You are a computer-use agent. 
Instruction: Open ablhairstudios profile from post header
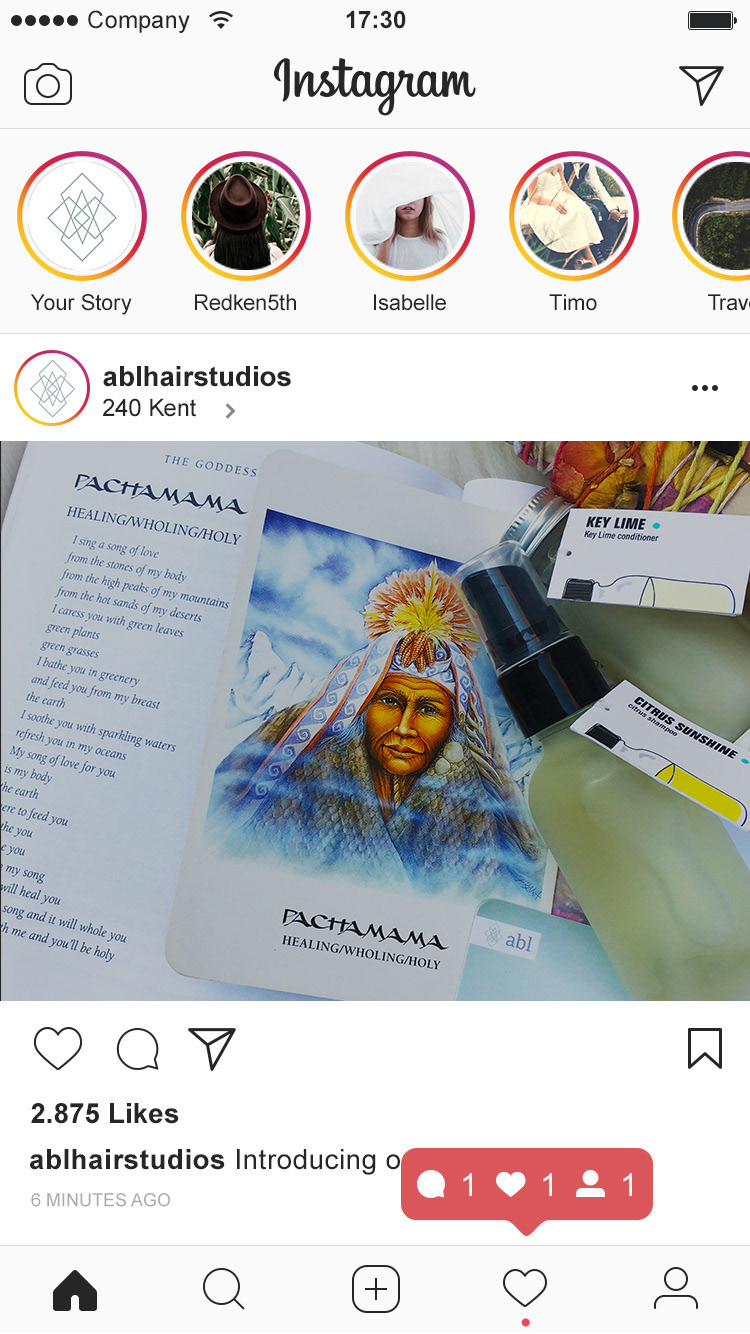point(197,377)
